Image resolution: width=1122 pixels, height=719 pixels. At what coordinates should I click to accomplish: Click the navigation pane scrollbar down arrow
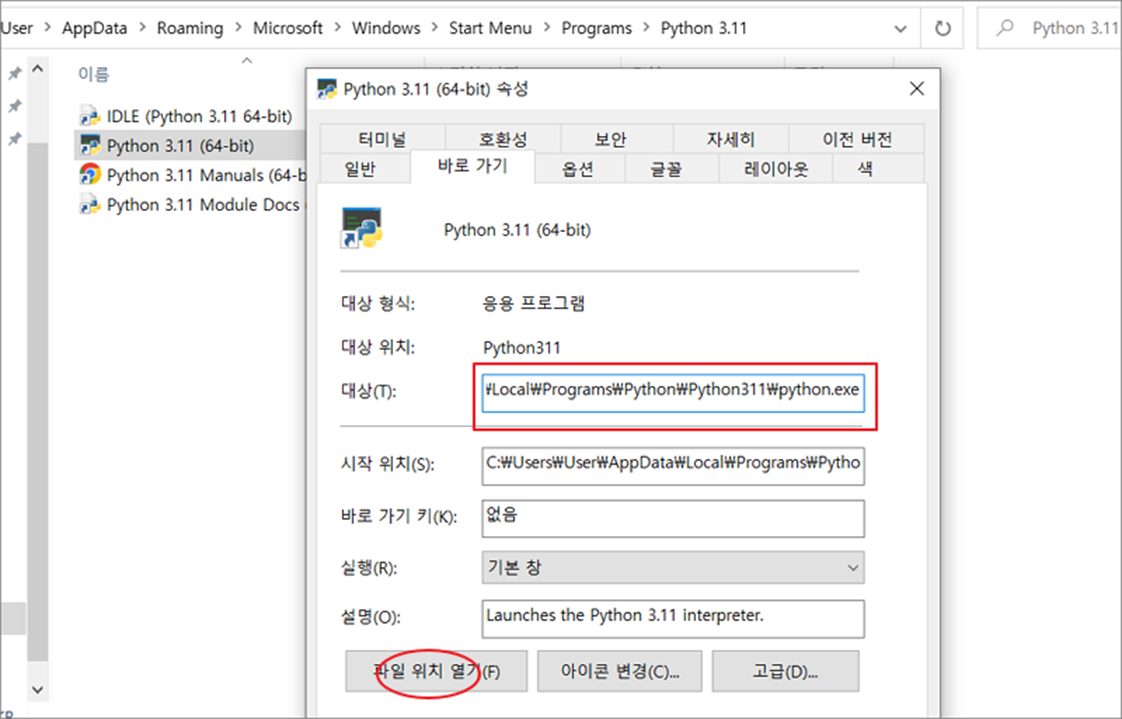pos(38,690)
